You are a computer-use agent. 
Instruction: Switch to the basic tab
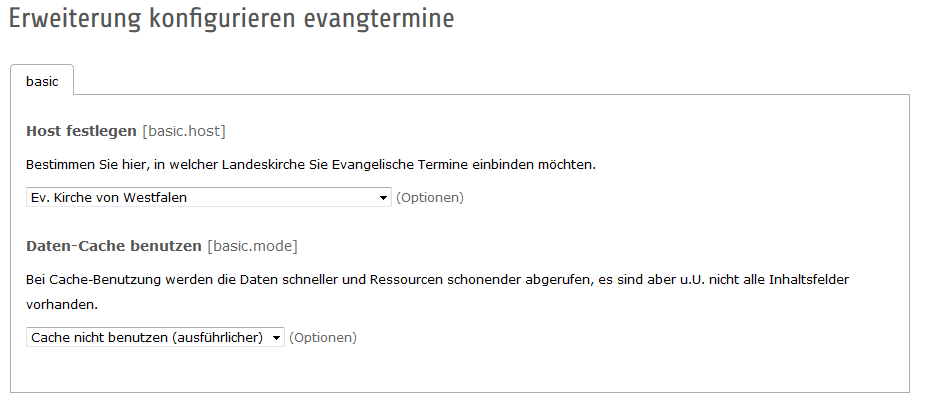42,81
